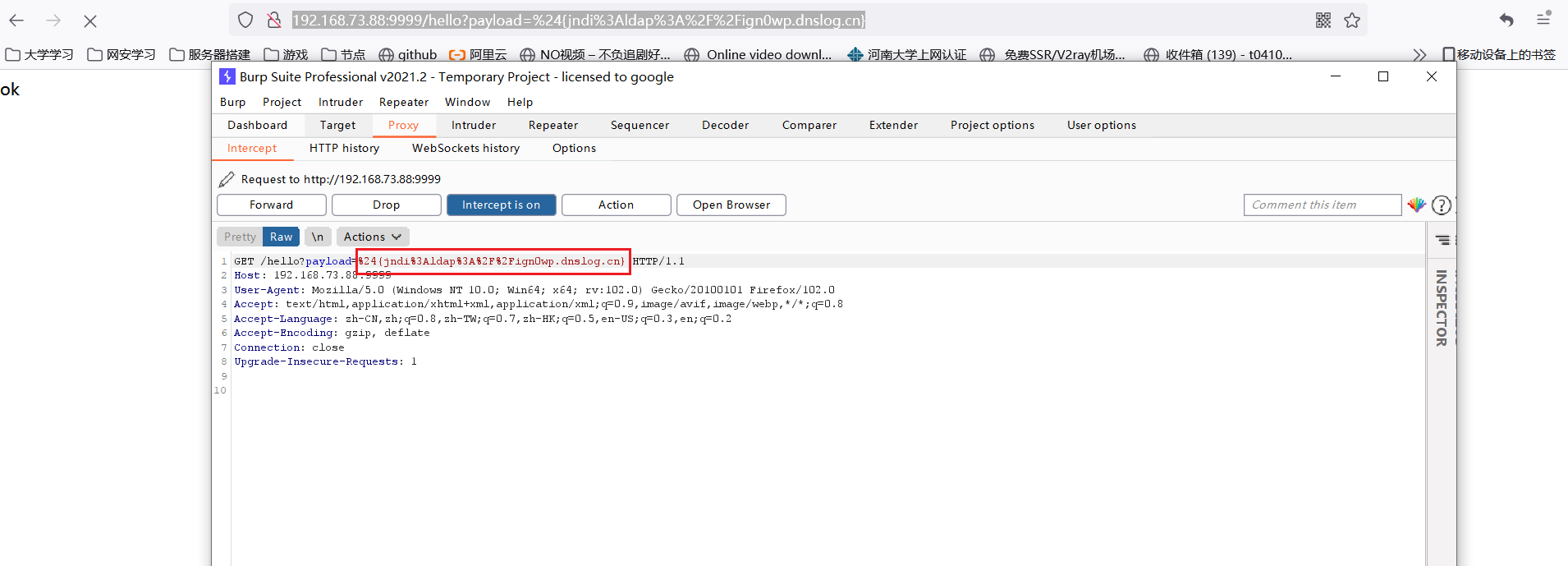Switch to the Decoder tab
The width and height of the screenshot is (1568, 566).
pos(726,125)
